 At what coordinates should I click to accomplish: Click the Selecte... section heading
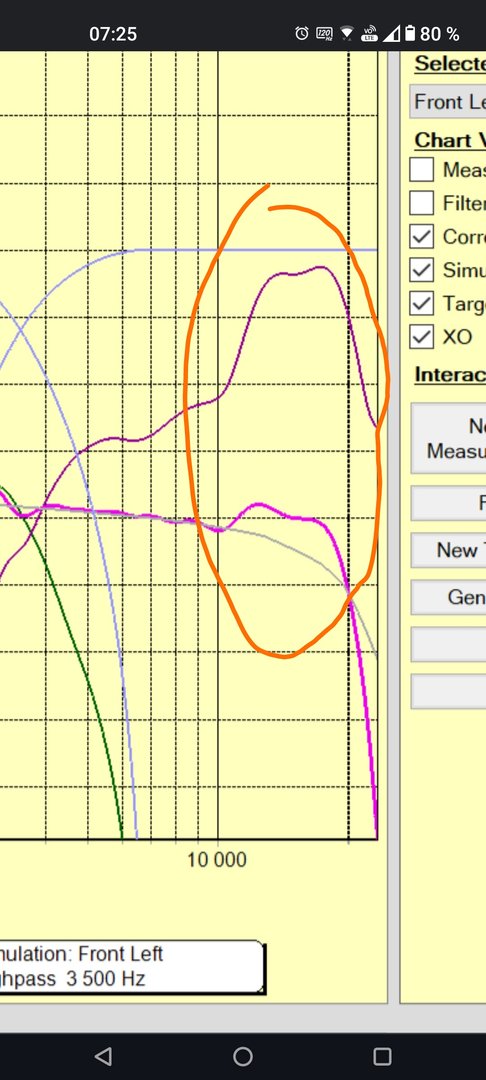(x=450, y=63)
